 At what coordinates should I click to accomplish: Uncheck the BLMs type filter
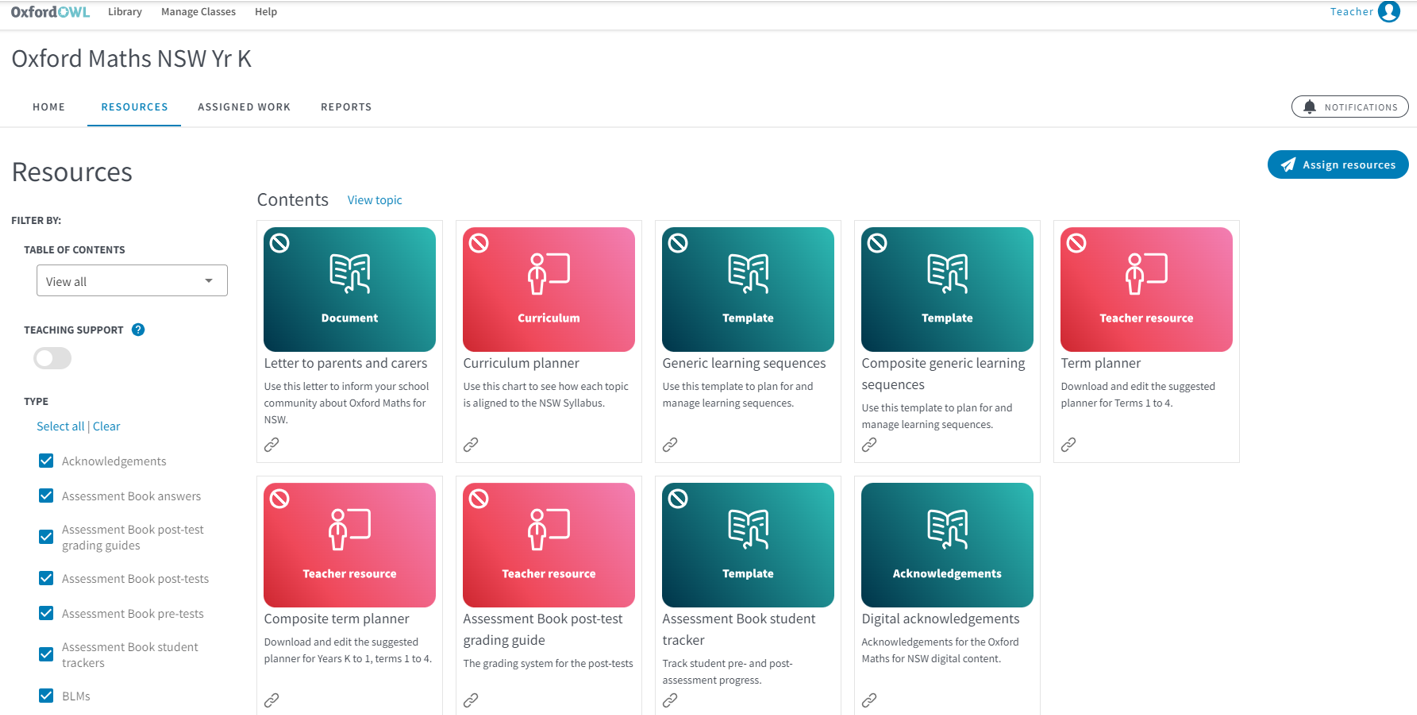pos(46,696)
